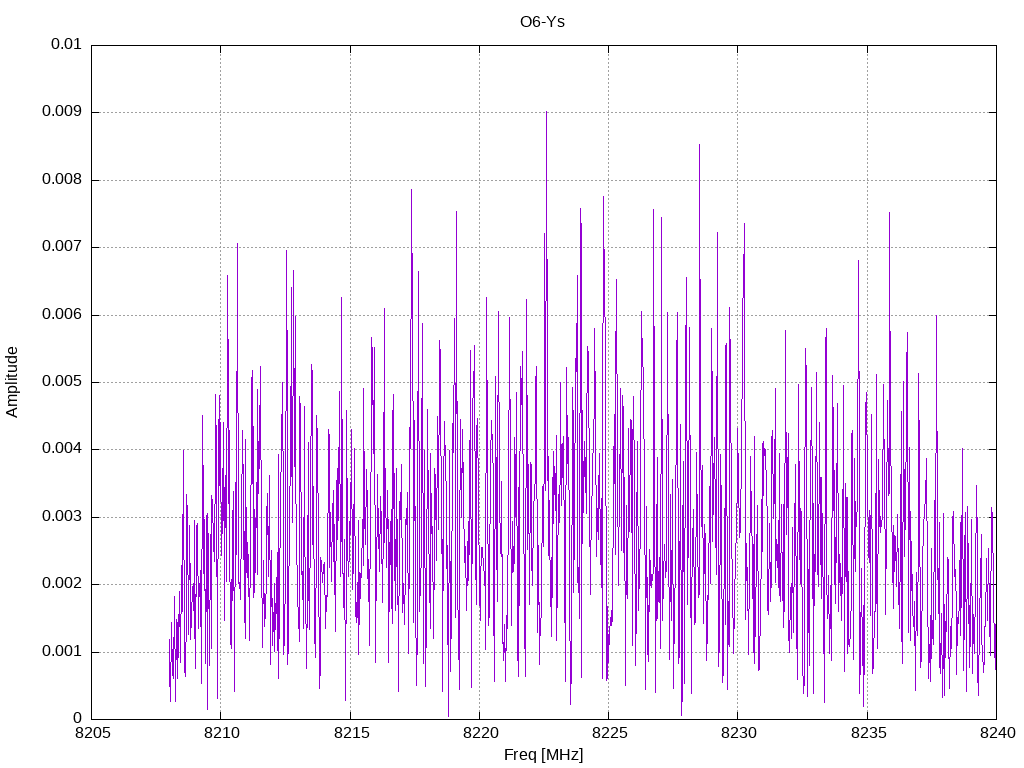
Task: Click the x-axis tick label 8240
Action: click(997, 733)
